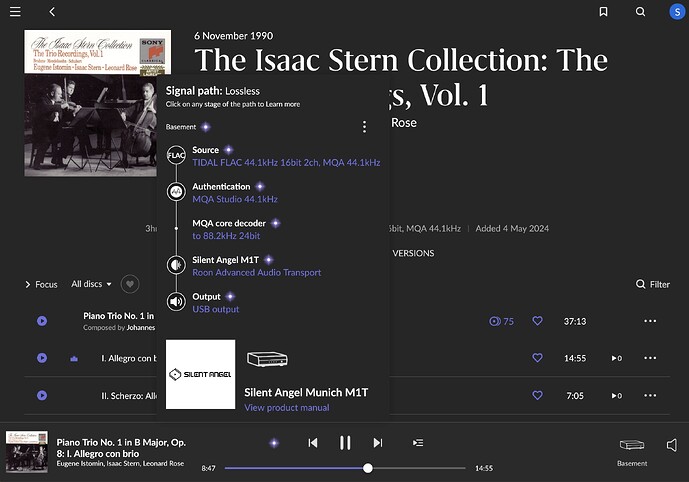The image size is (689, 482).
Task: Open the hamburger navigation menu
Action: [15, 11]
